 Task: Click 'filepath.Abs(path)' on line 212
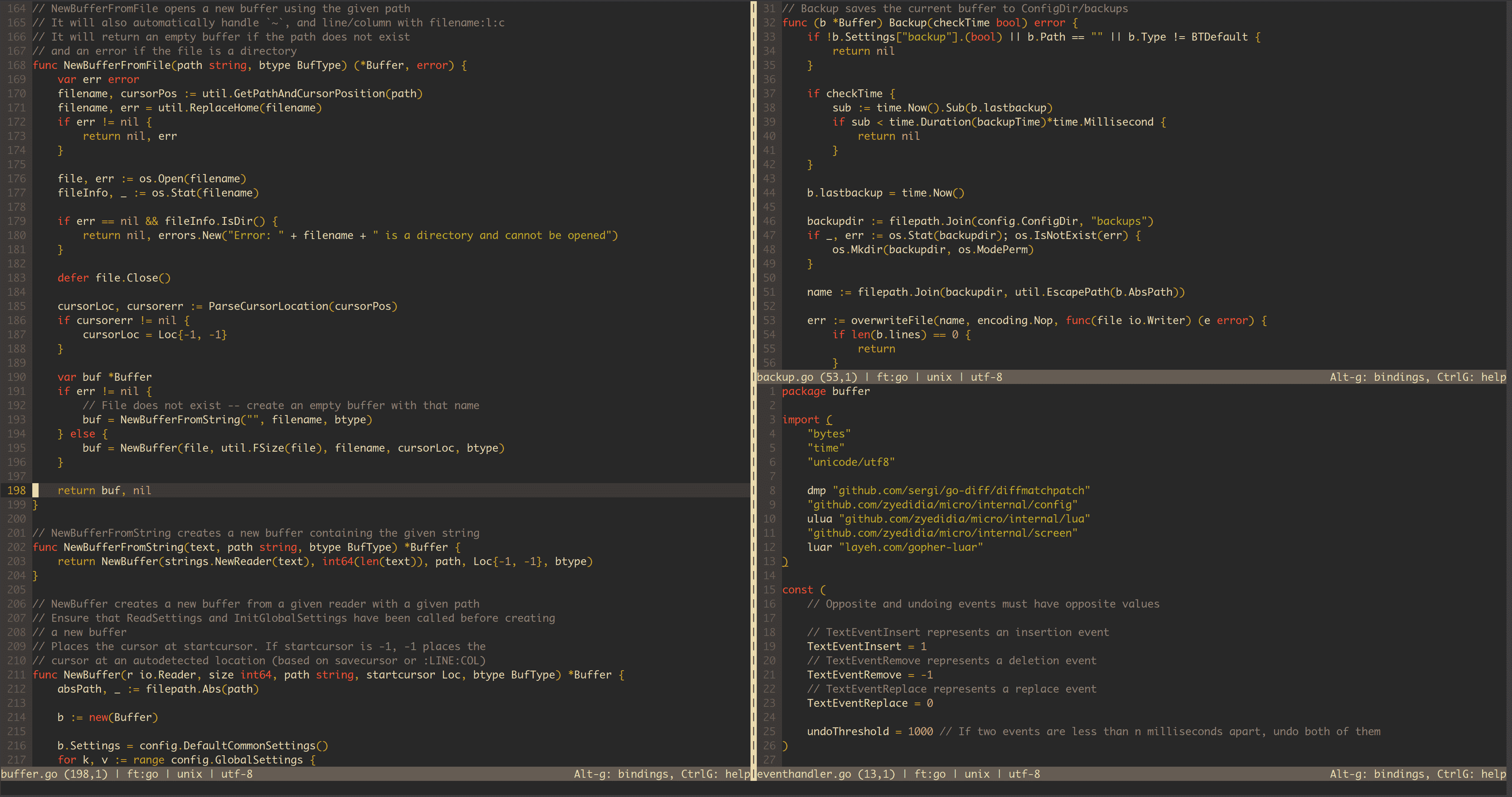pyautogui.click(x=202, y=689)
